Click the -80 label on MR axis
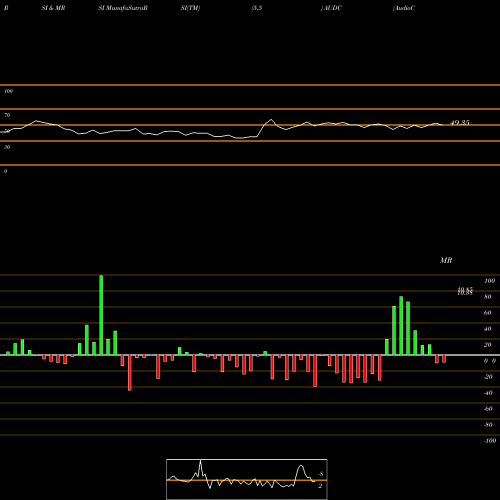 (x=488, y=425)
